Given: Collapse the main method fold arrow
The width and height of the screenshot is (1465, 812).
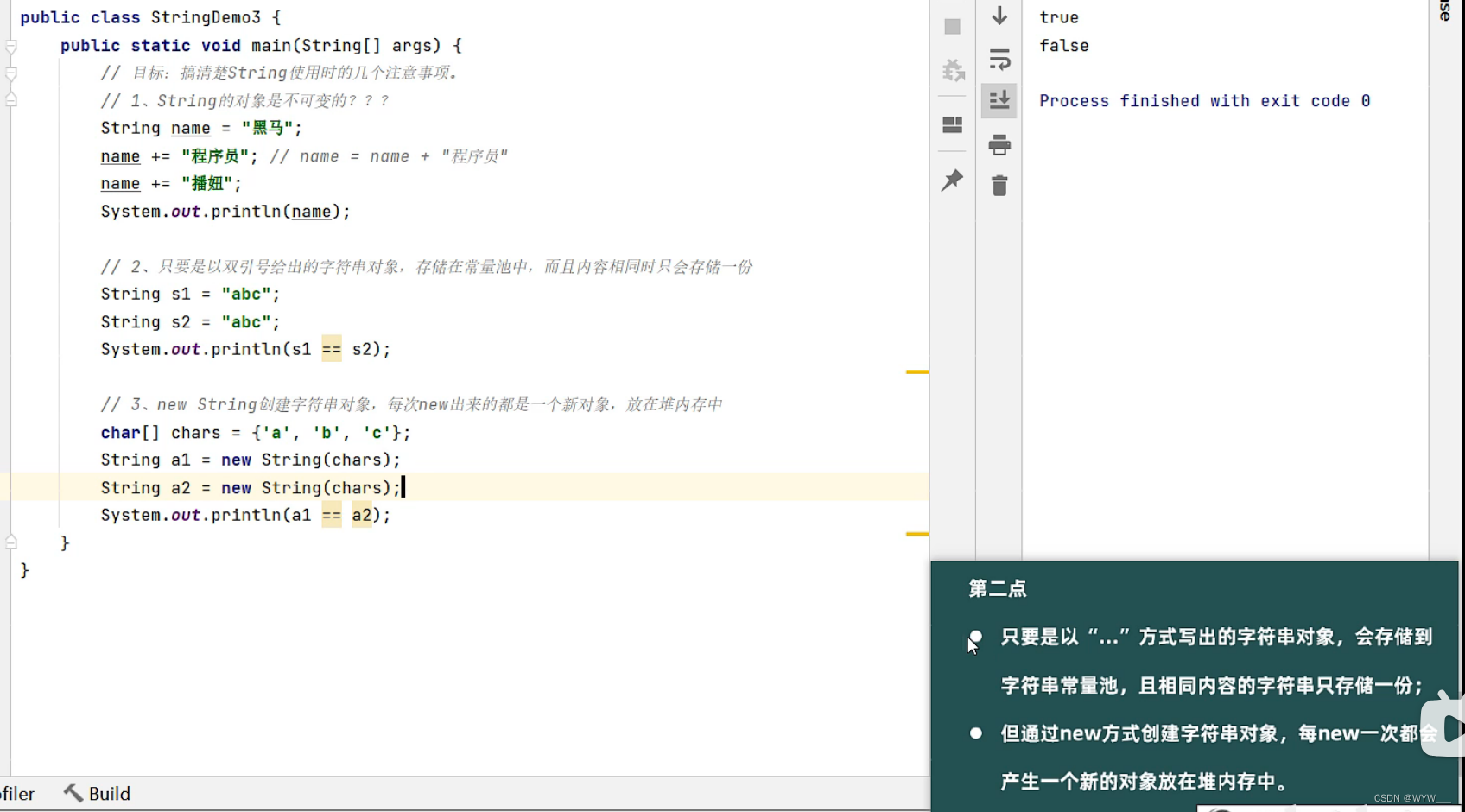Looking at the screenshot, I should pos(12,45).
